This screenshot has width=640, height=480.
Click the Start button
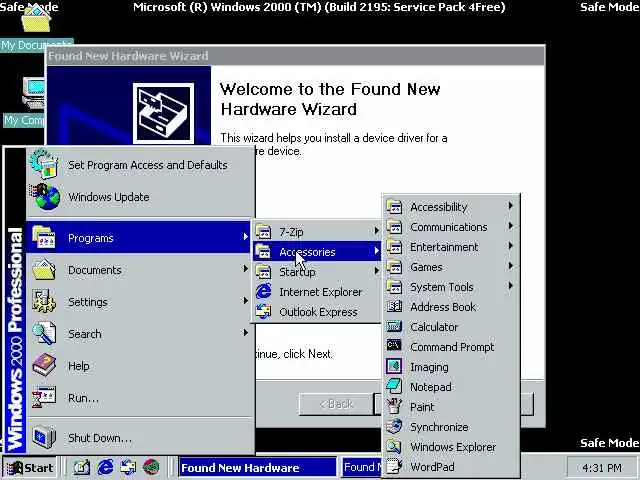coord(30,467)
